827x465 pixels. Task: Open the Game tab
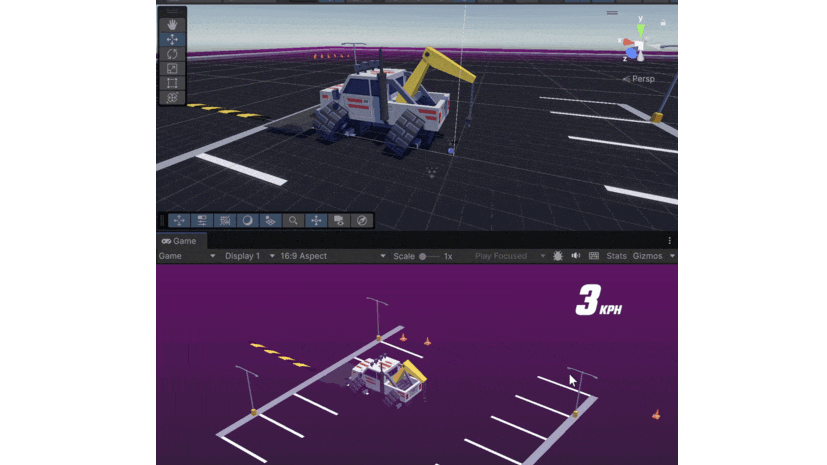point(179,241)
